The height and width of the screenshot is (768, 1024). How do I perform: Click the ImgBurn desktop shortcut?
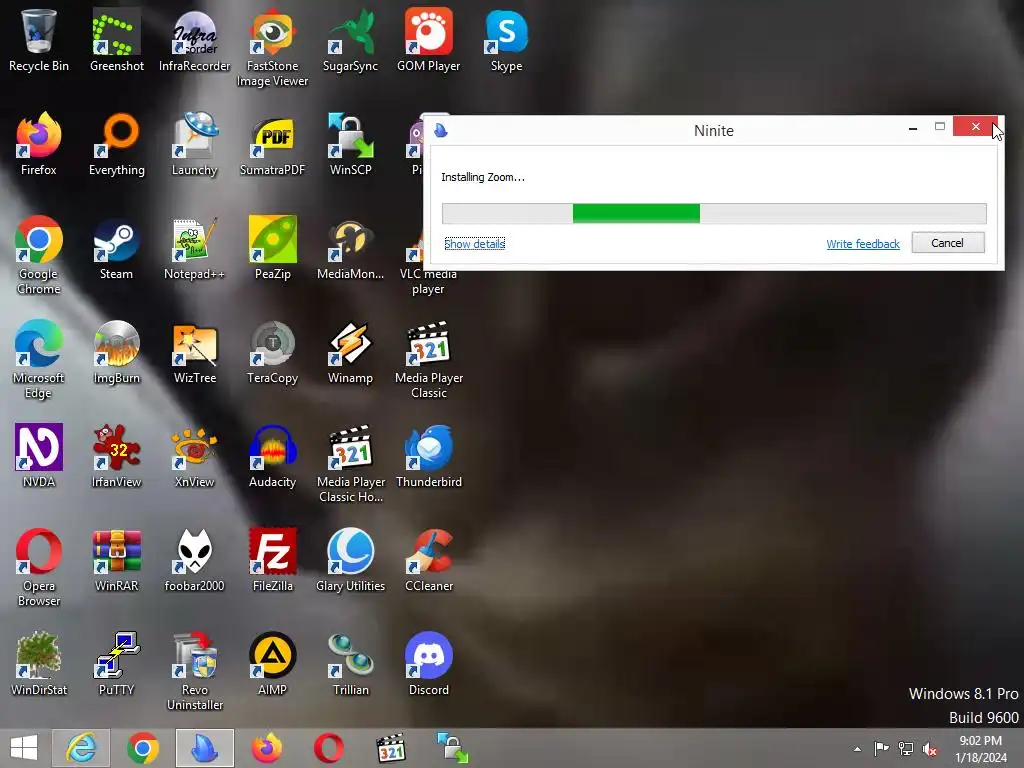pos(116,352)
